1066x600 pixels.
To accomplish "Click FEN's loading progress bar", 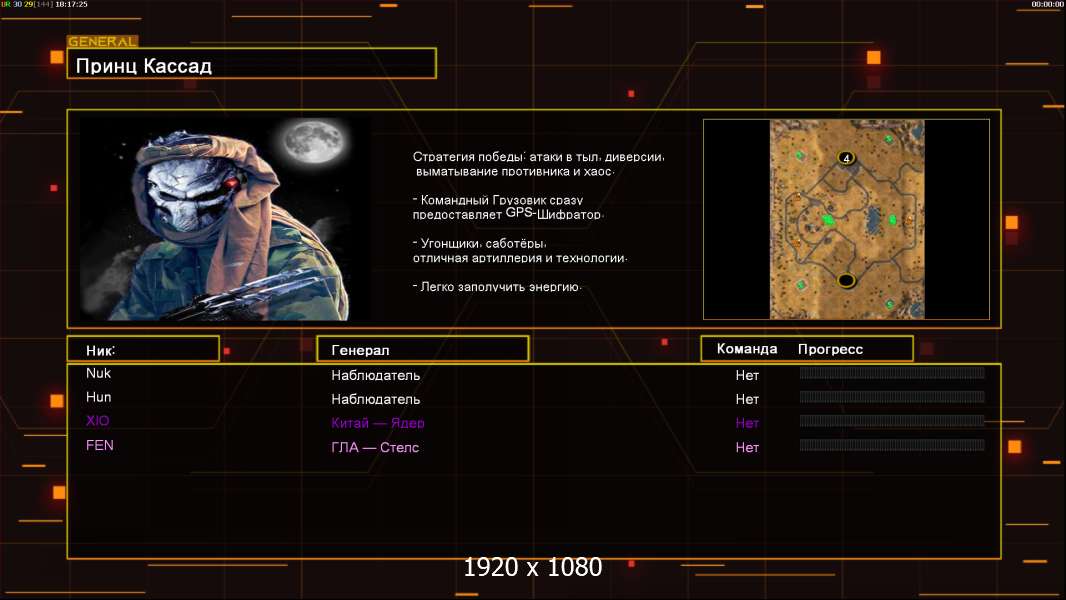I will pyautogui.click(x=892, y=445).
